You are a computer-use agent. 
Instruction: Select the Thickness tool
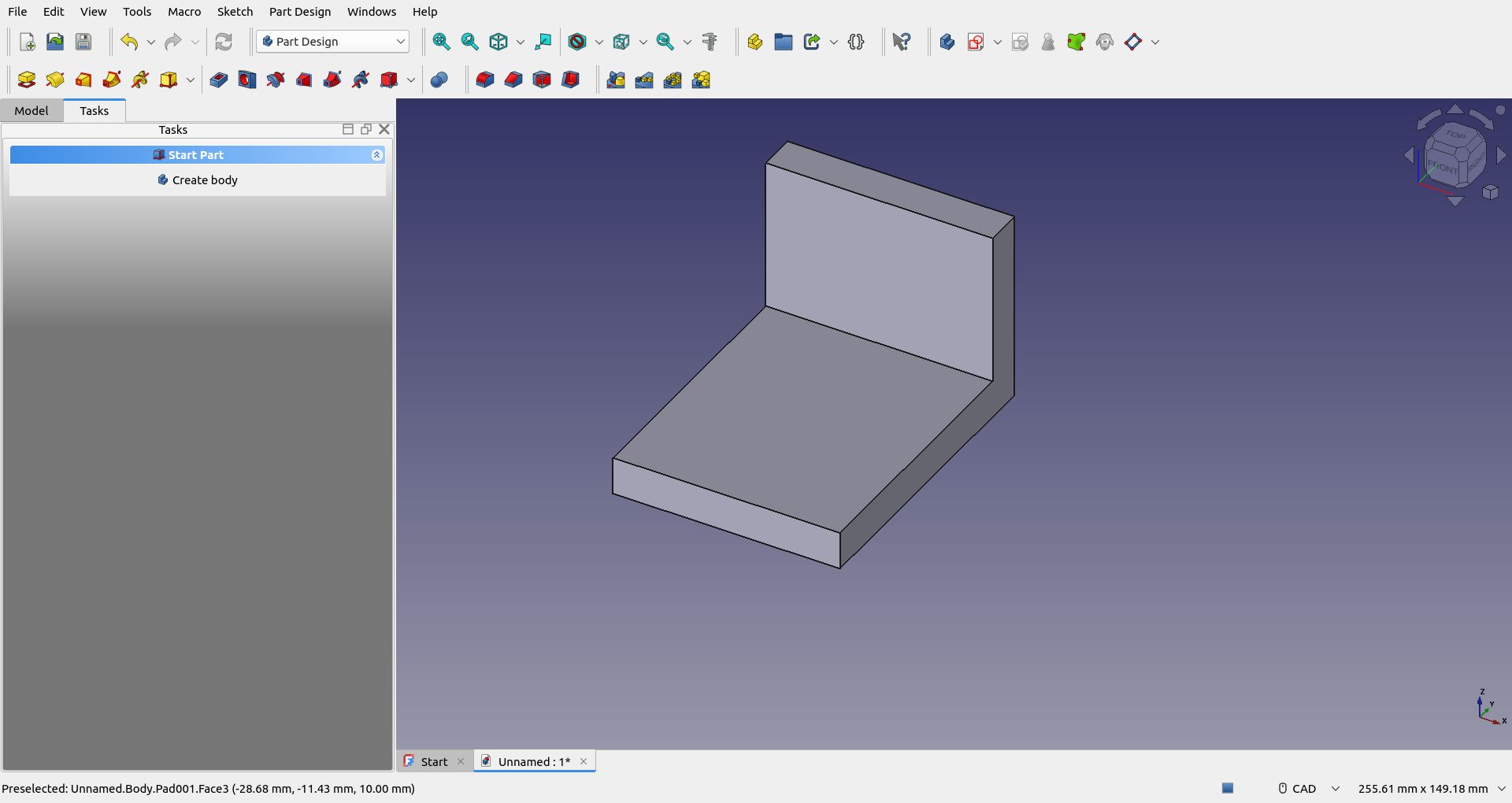[x=570, y=80]
